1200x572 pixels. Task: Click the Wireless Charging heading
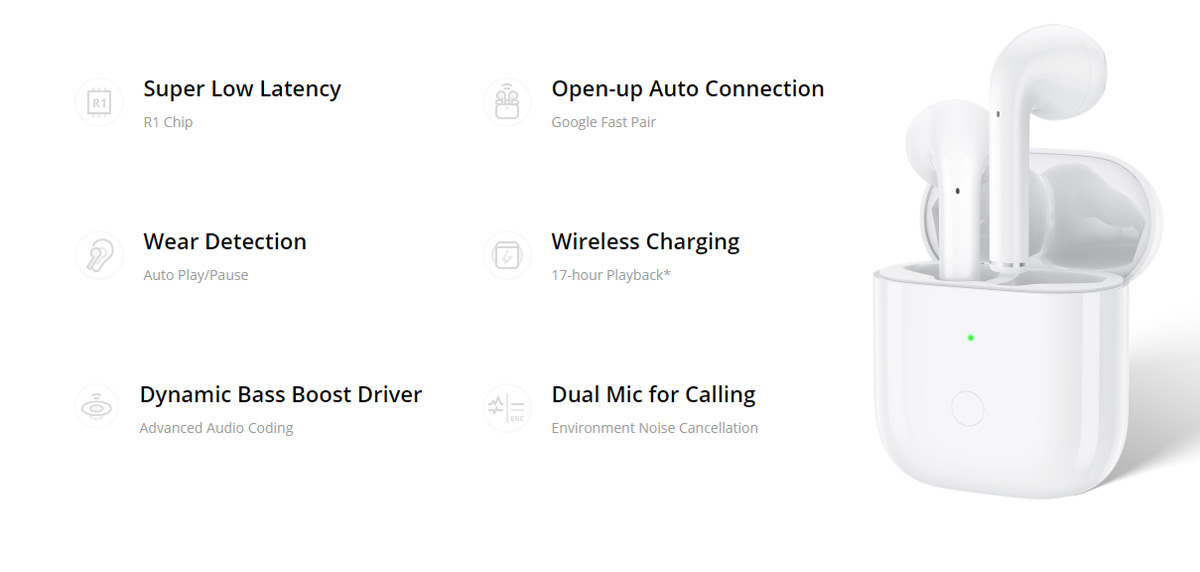(646, 242)
